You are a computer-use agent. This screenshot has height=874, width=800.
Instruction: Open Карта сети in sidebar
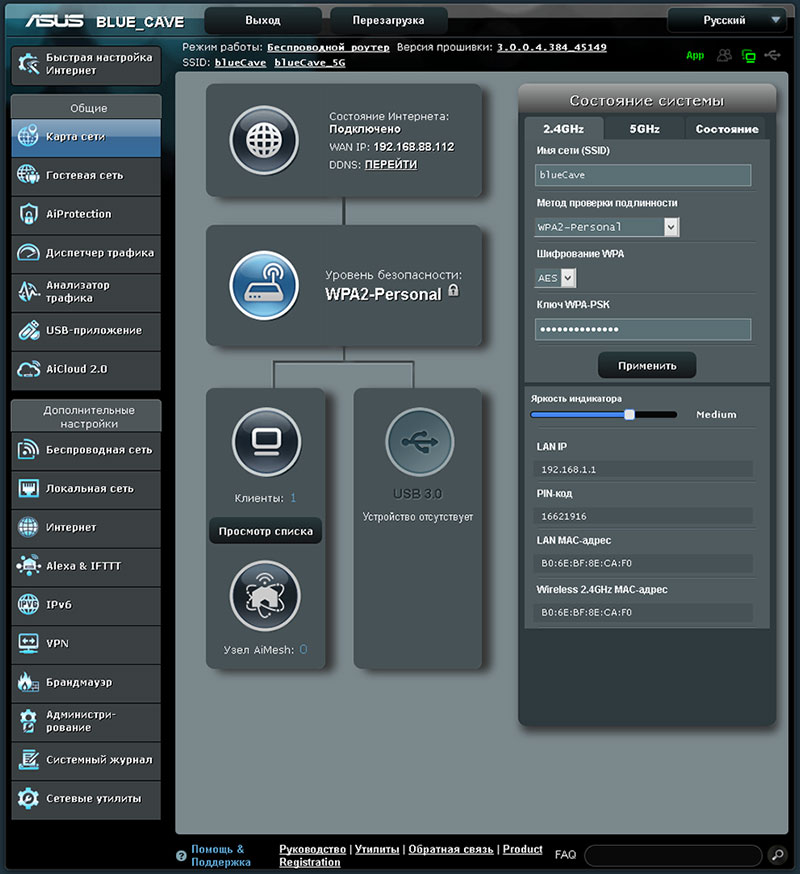86,137
